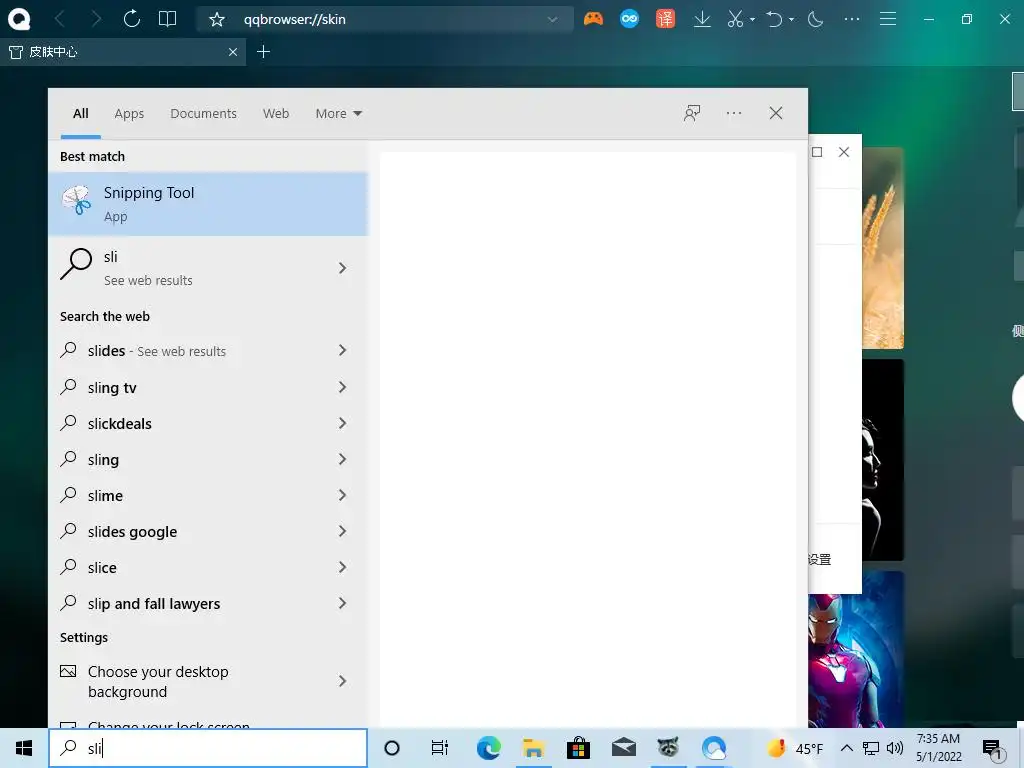Screen dimensions: 1024x768
Task: Click the blue infinity extension icon
Action: point(630,19)
